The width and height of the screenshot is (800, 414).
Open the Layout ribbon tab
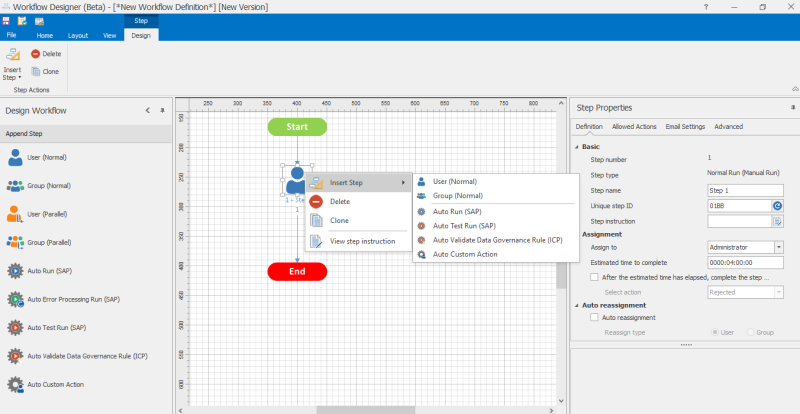click(x=78, y=34)
